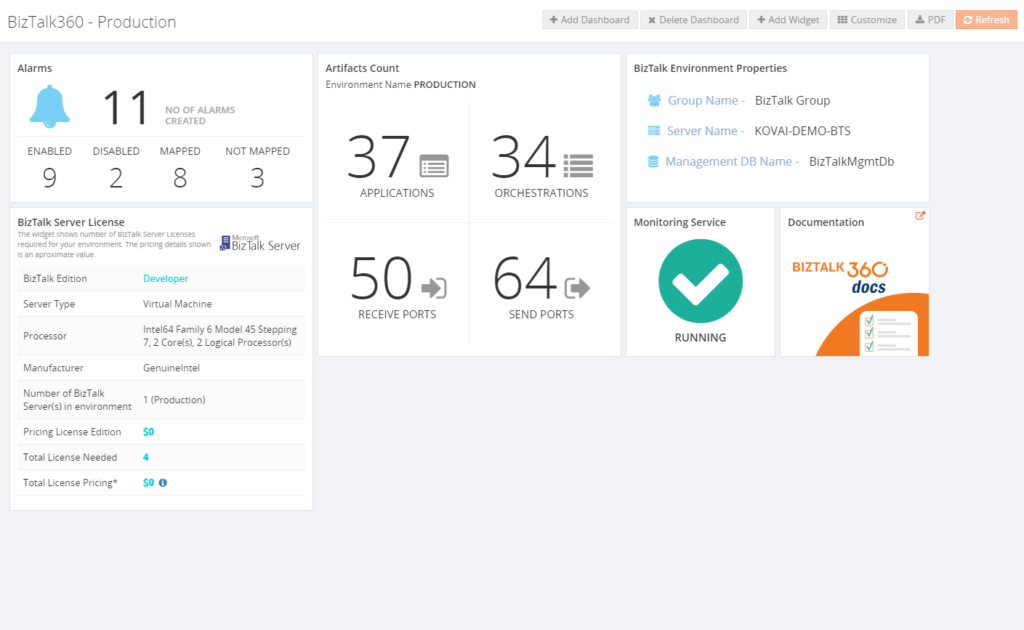Image resolution: width=1024 pixels, height=630 pixels.
Task: Open Documentation via external link icon
Action: pyautogui.click(x=920, y=216)
